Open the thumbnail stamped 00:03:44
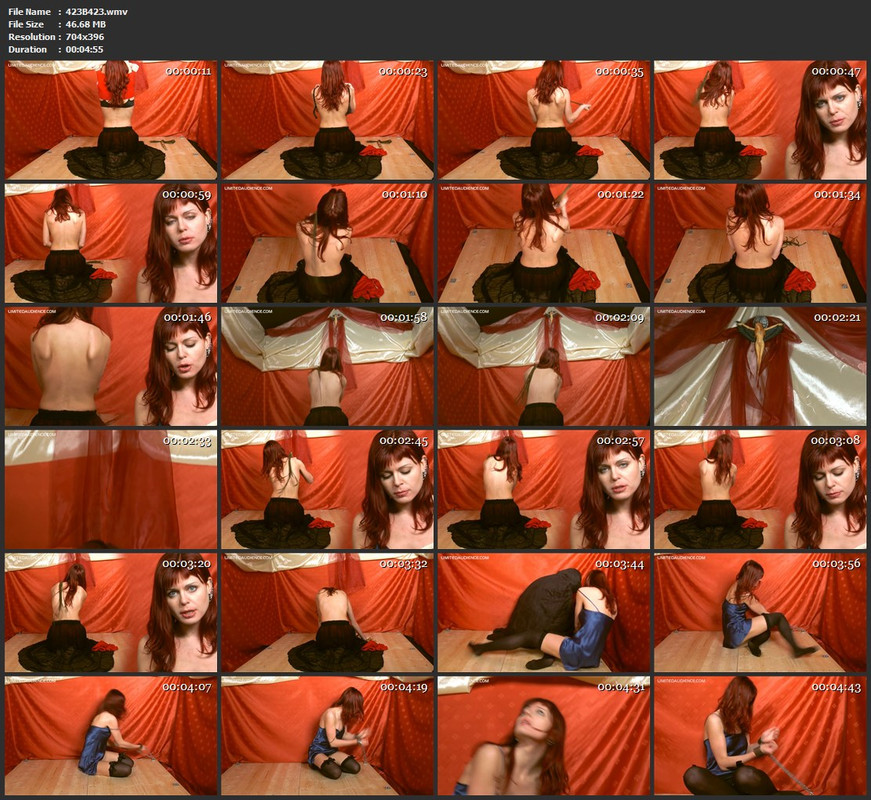871x800 pixels. pyautogui.click(x=544, y=613)
